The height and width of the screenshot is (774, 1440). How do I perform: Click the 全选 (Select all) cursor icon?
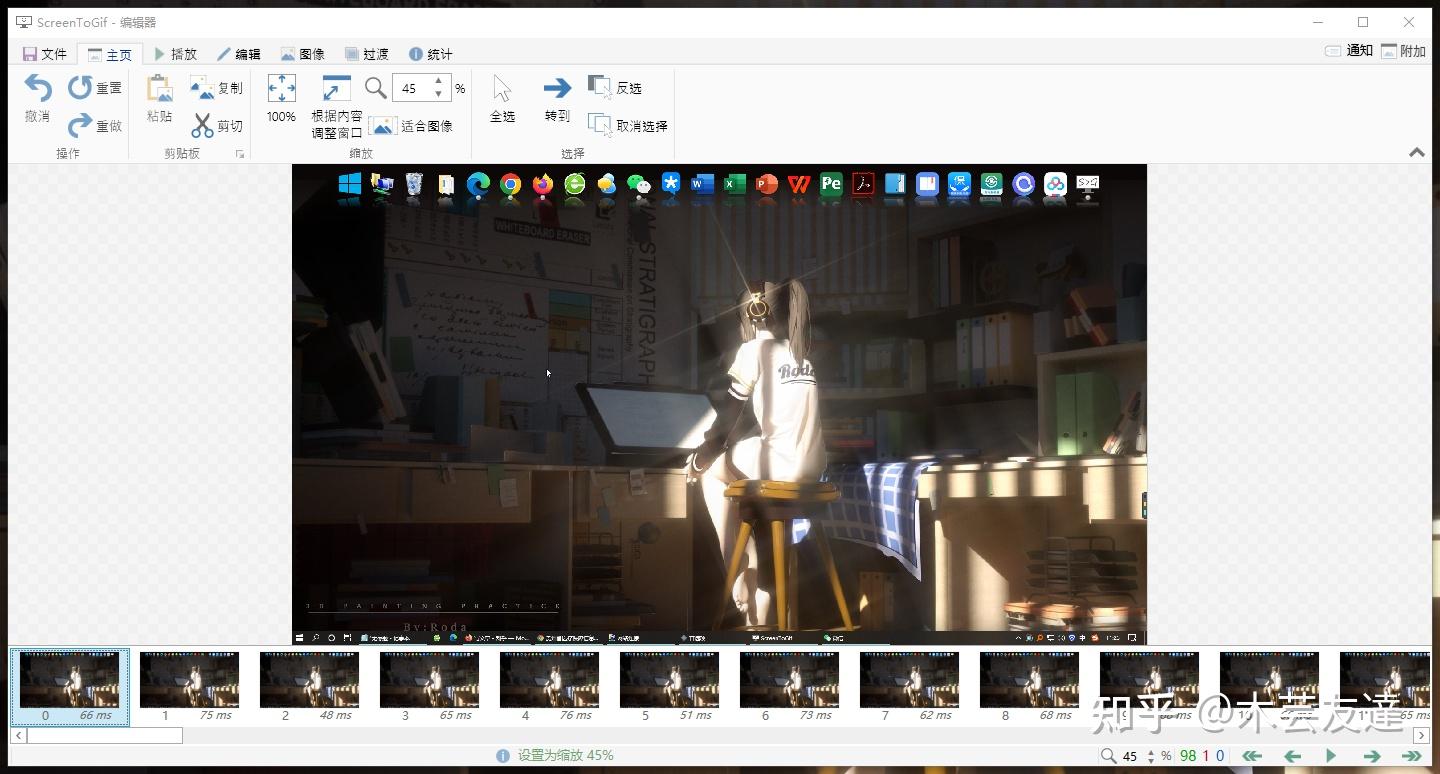coord(502,89)
